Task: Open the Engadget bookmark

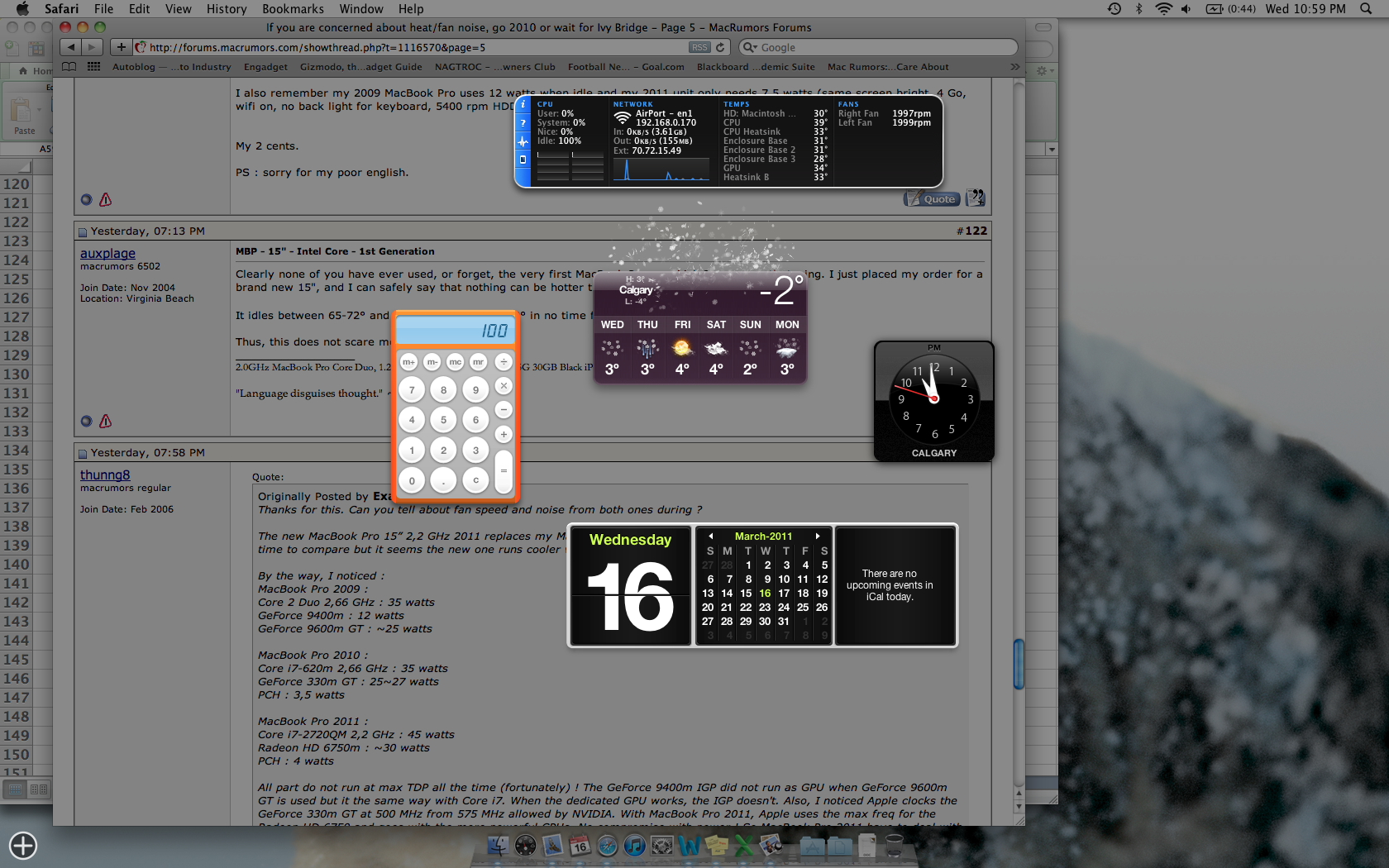Action: click(265, 67)
